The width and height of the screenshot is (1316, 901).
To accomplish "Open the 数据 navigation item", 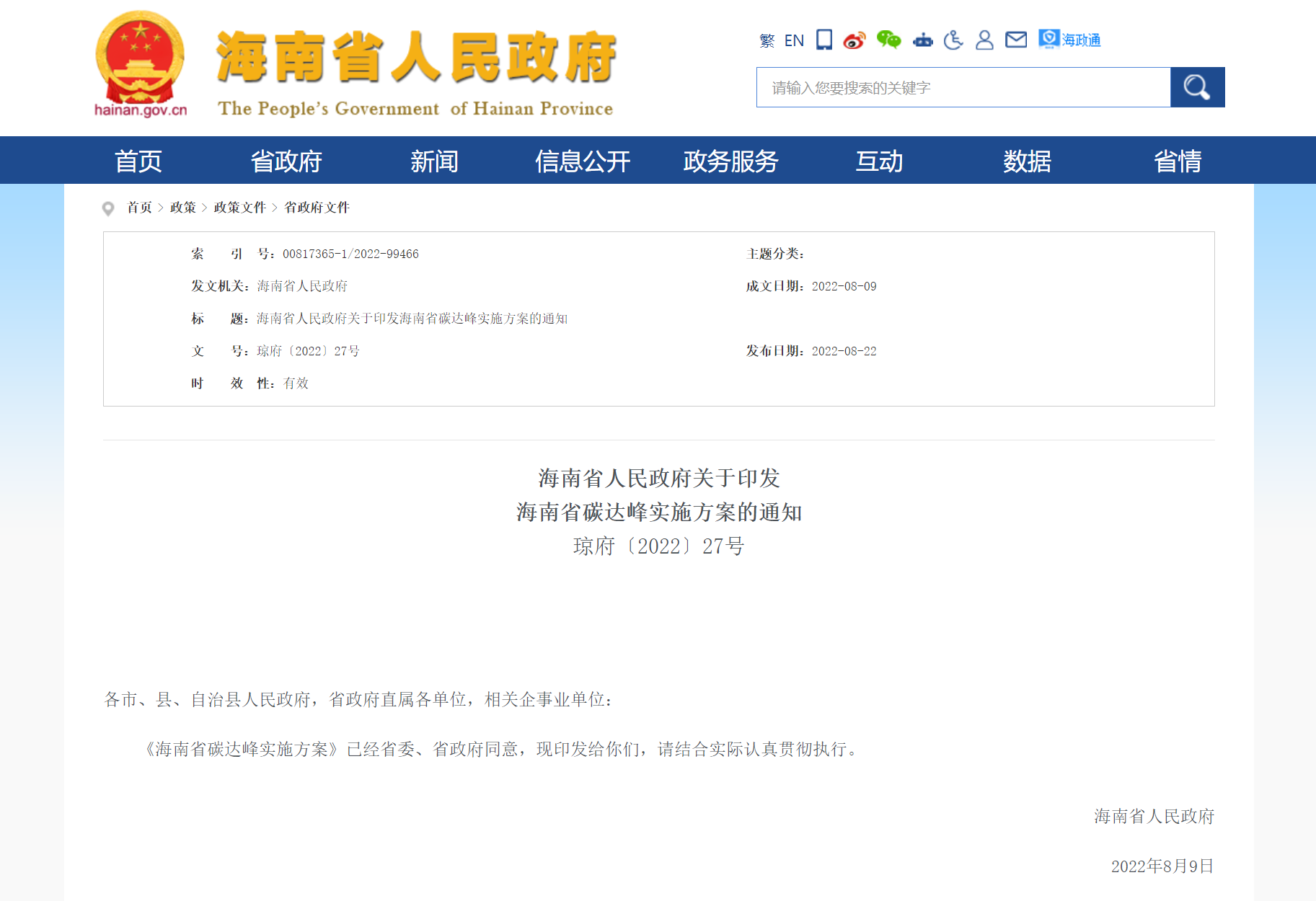I will [1027, 161].
